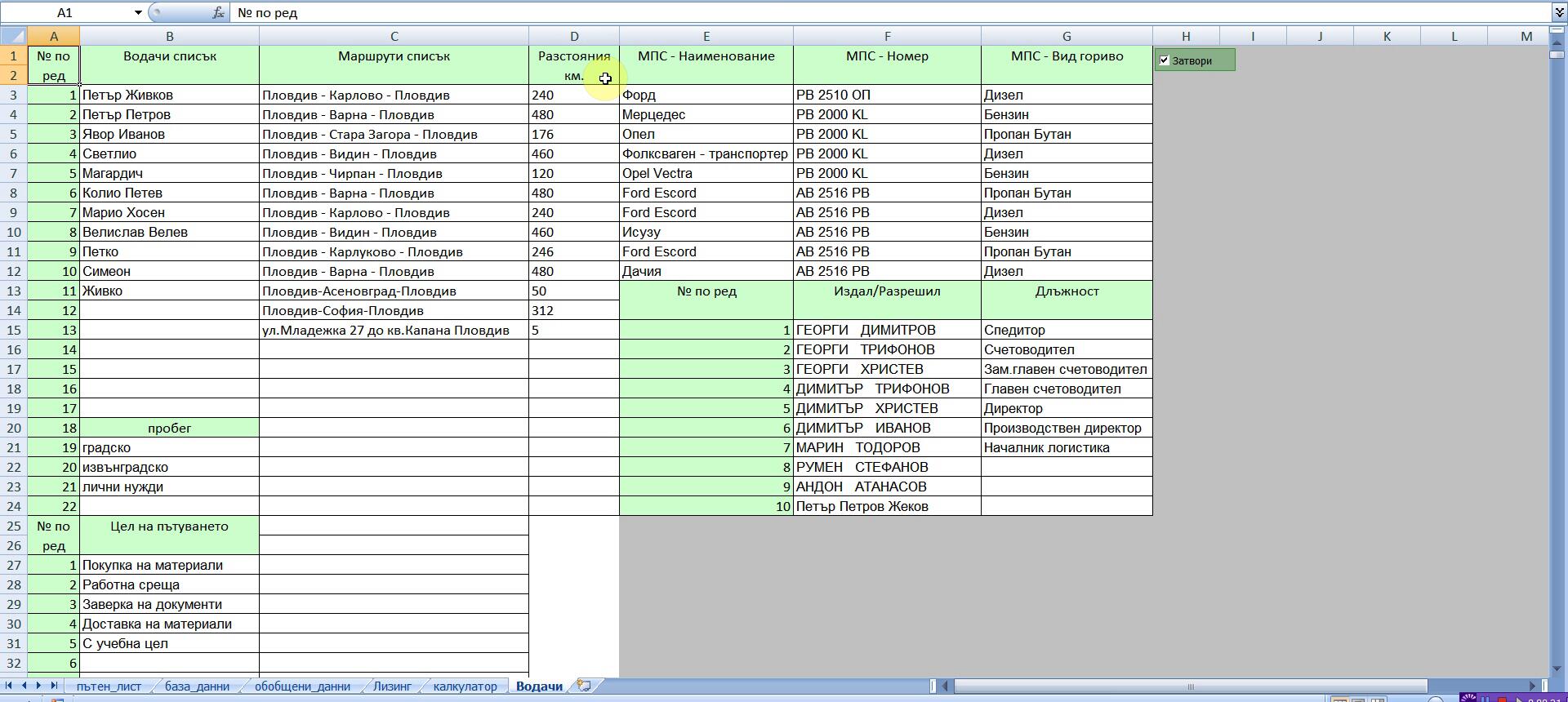Image resolution: width=1568 pixels, height=702 pixels.
Task: Go to previous sheet tab arrow
Action: tap(24, 686)
